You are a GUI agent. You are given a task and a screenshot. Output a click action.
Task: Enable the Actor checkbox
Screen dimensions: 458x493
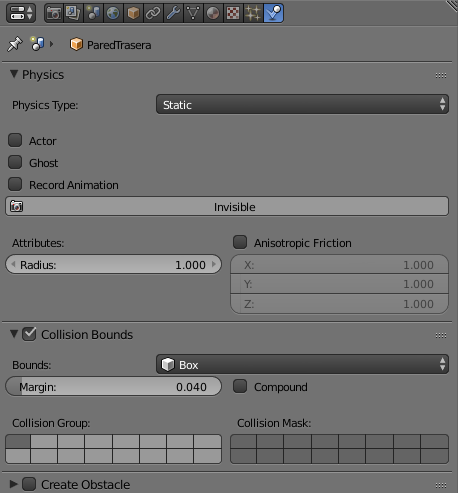15,140
